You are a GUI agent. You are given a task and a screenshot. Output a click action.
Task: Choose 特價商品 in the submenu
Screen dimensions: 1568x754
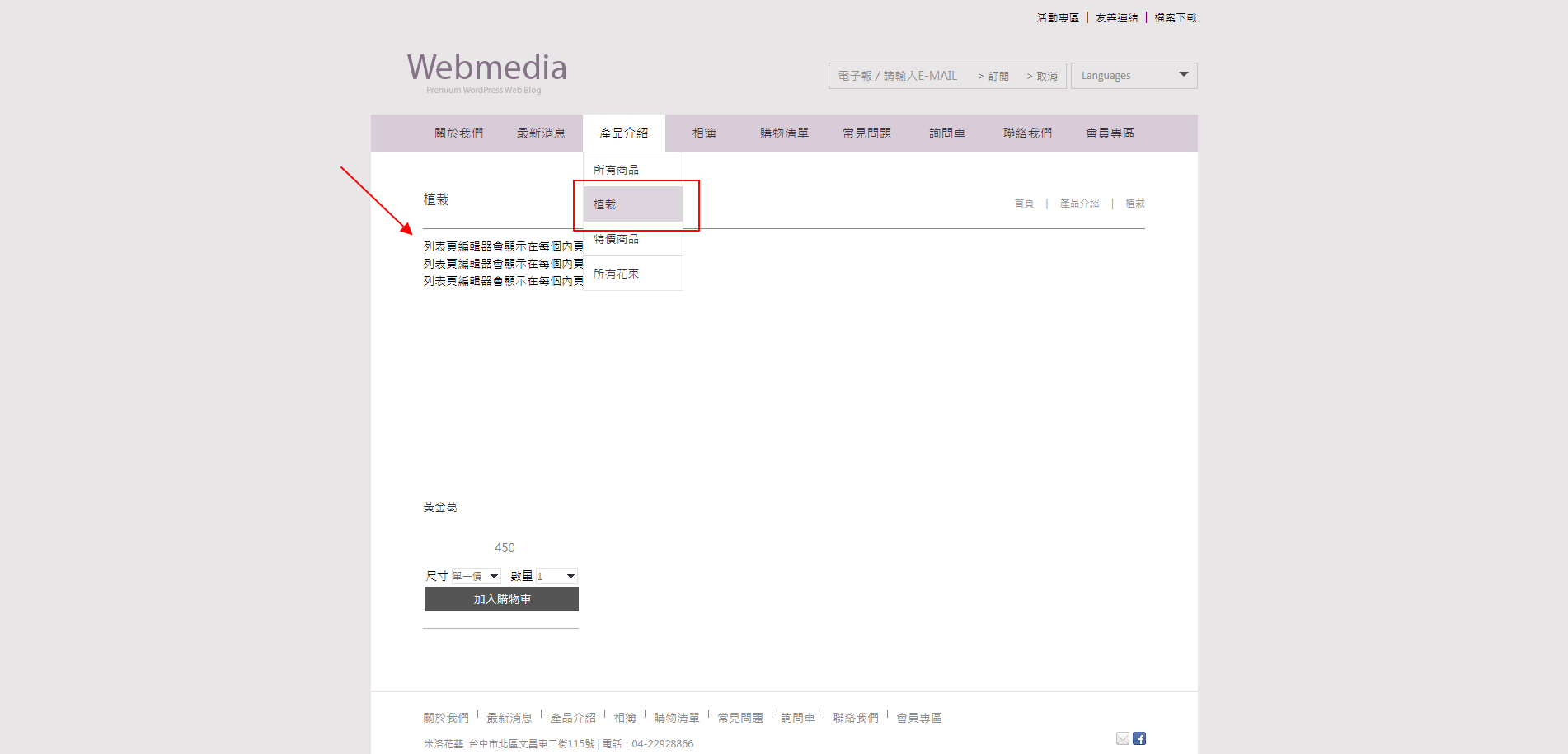click(632, 239)
